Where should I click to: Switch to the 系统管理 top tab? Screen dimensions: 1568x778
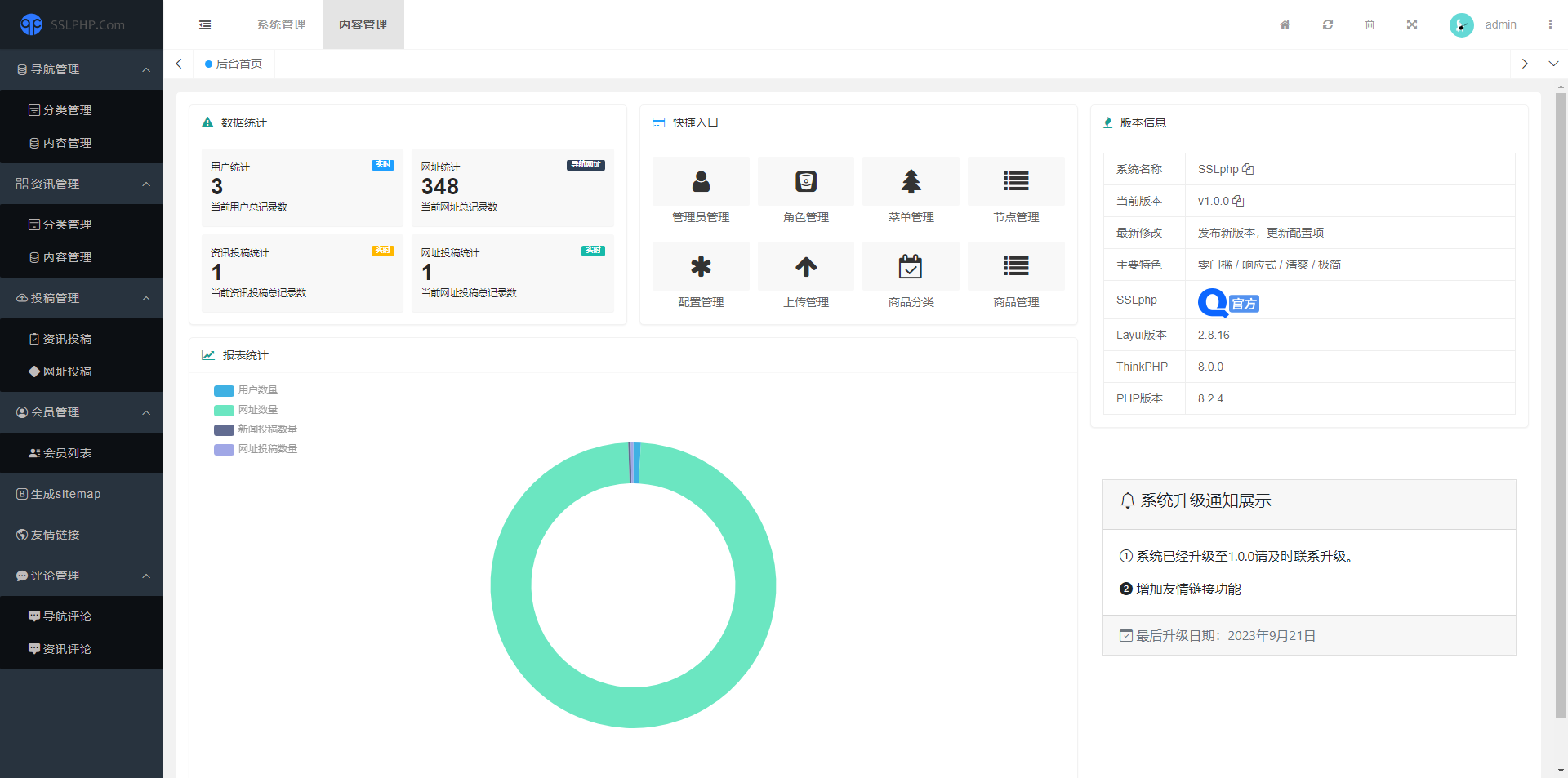281,24
